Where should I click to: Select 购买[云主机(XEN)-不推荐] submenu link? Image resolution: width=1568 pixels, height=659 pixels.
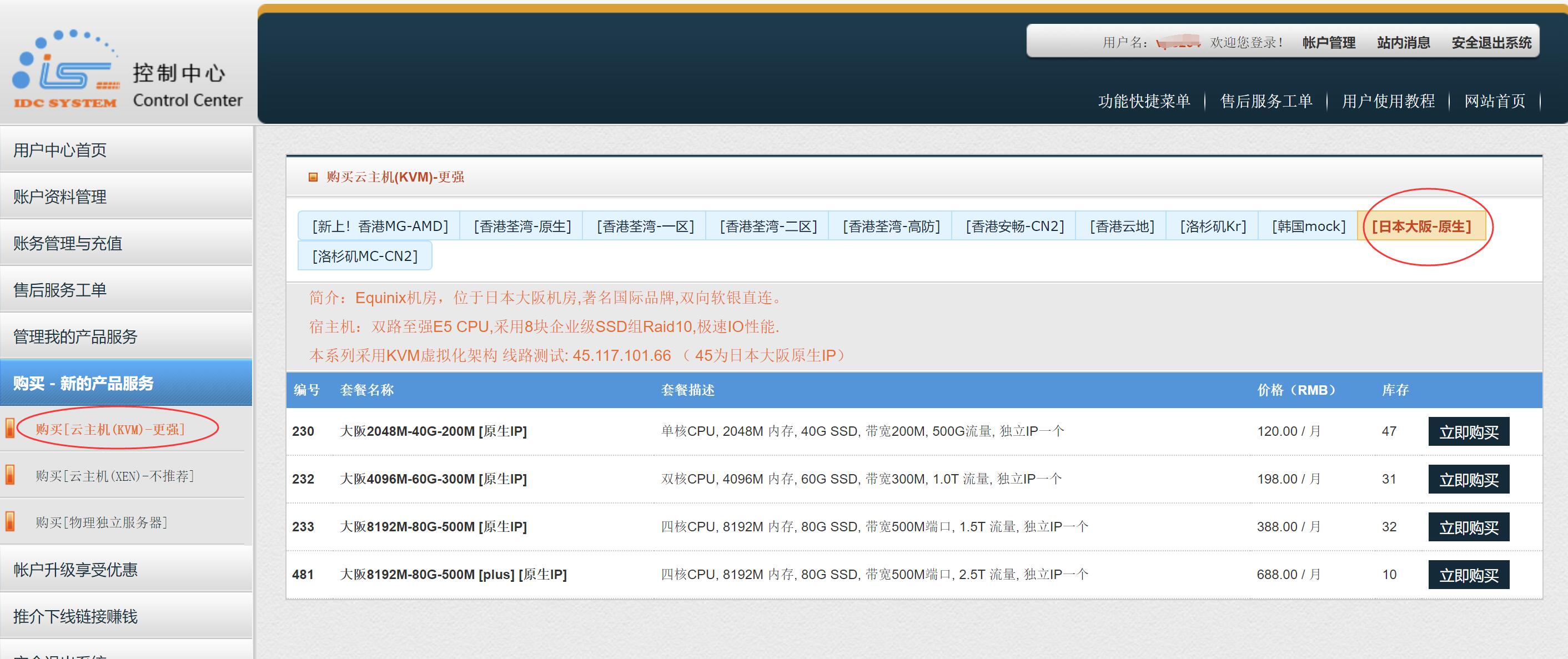tap(114, 476)
